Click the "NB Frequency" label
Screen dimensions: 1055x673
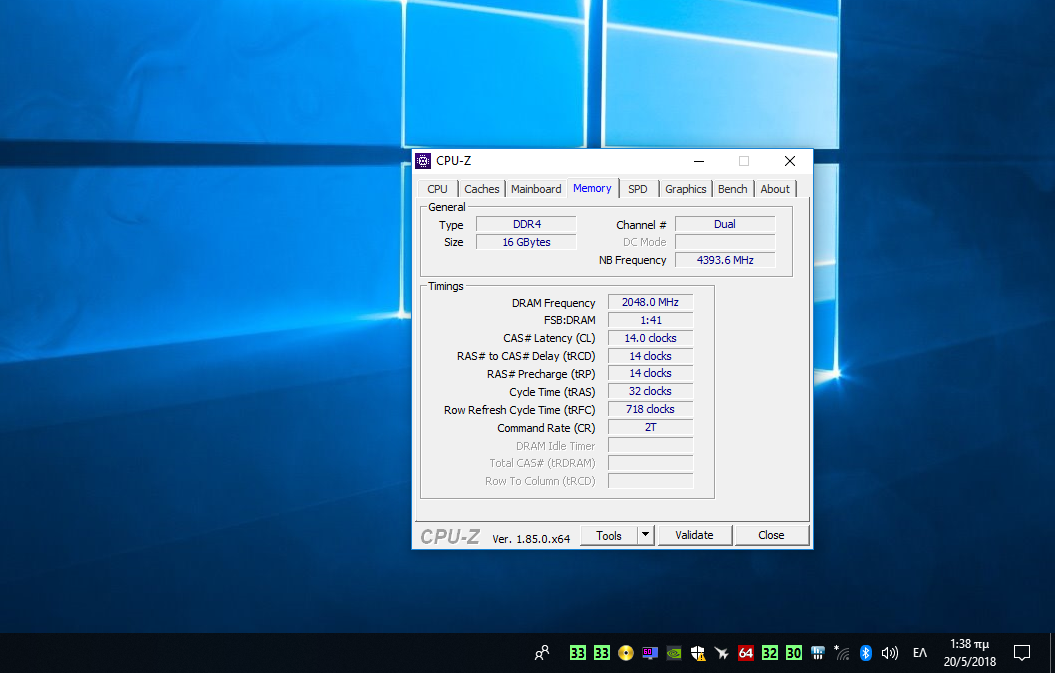point(632,260)
